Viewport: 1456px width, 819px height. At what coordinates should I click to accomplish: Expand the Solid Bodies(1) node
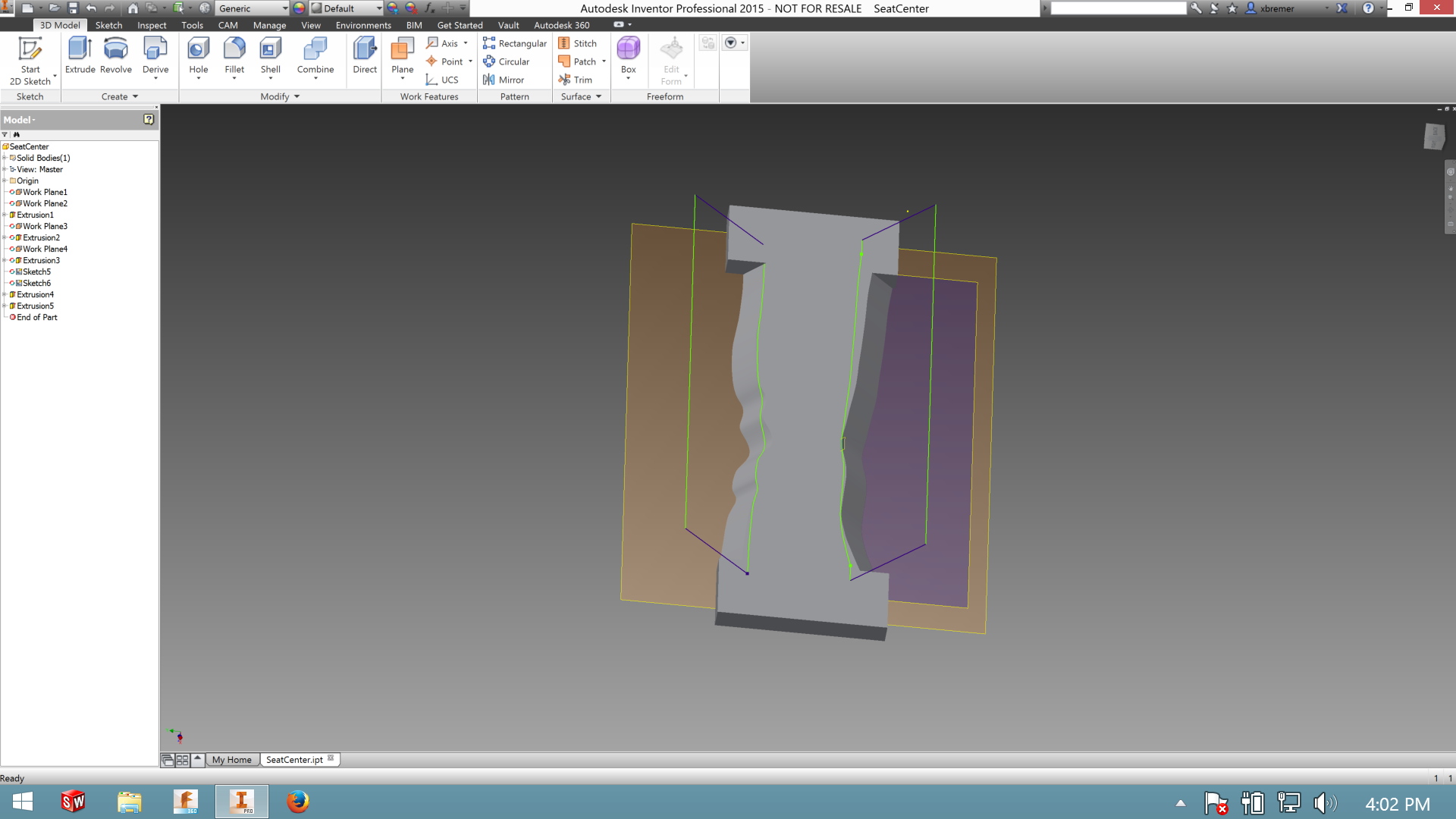5,158
